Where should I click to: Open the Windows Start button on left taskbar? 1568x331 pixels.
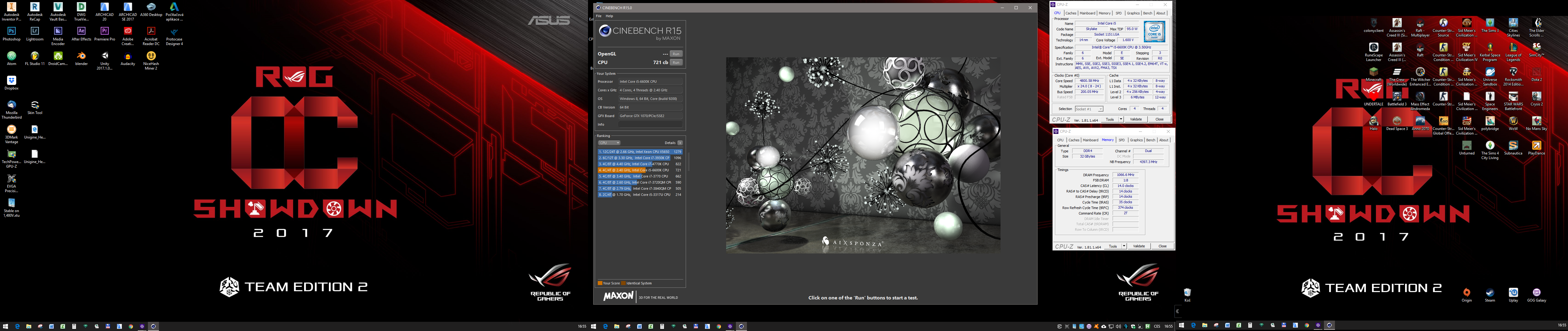6,326
